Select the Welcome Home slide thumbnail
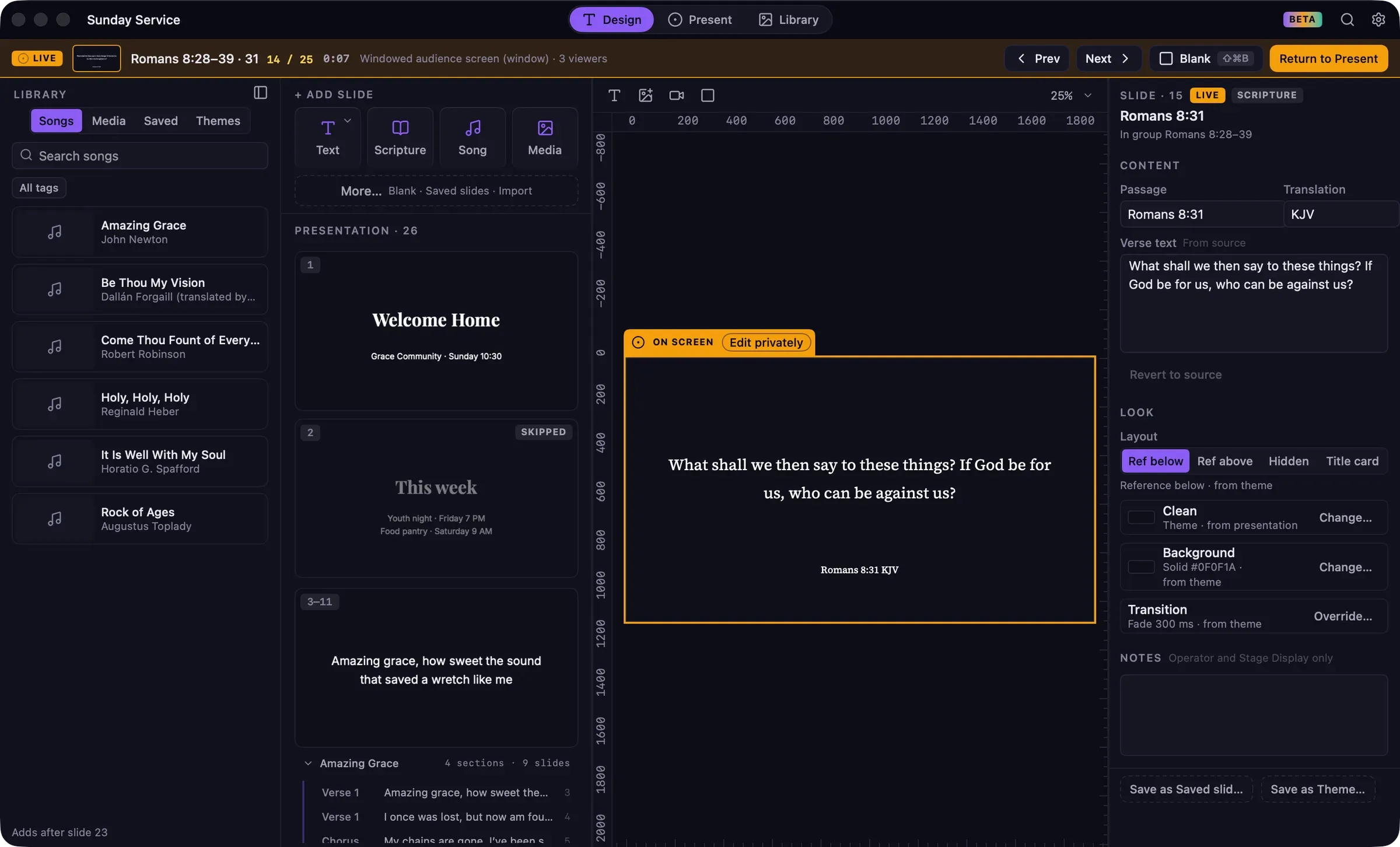1400x847 pixels. coord(436,331)
